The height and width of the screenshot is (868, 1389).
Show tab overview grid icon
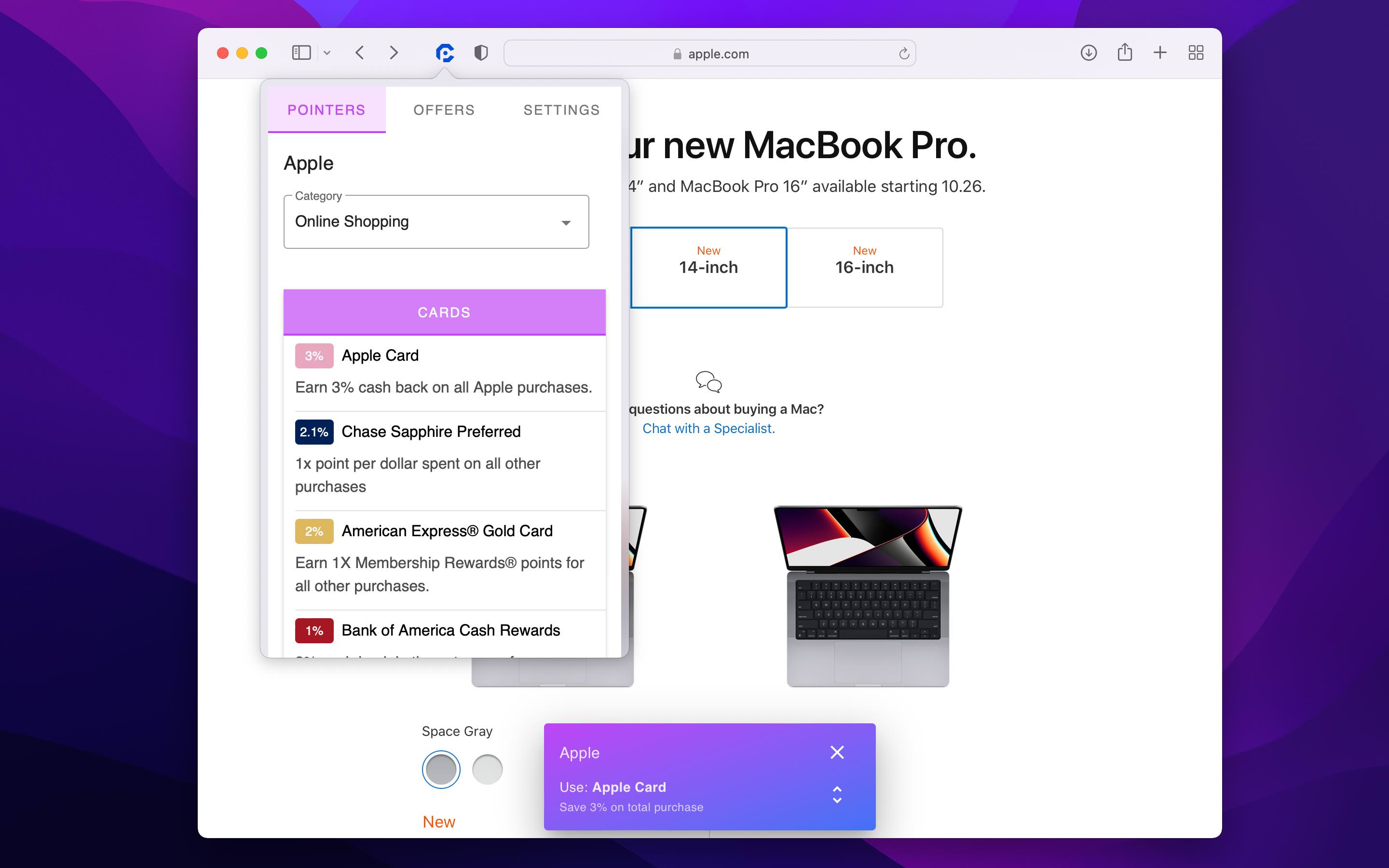1196,54
